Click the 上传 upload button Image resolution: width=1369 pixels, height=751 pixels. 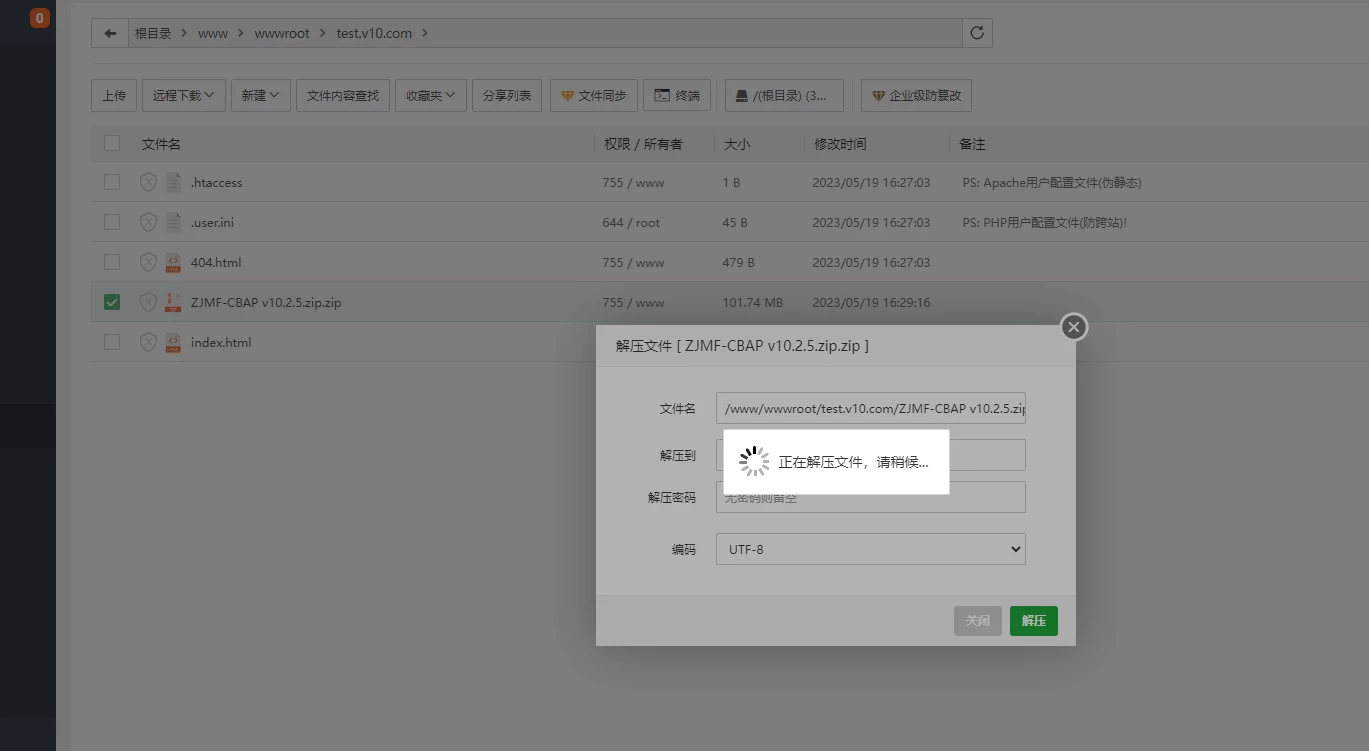point(114,96)
